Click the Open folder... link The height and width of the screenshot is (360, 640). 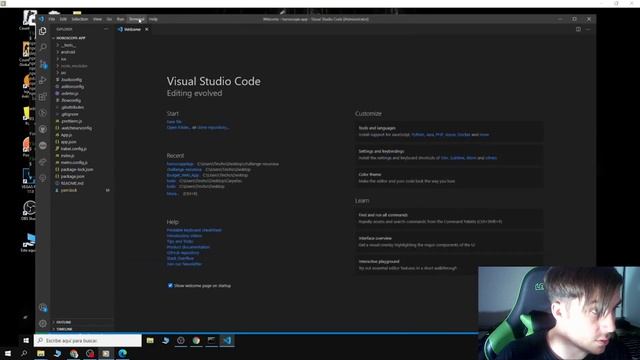click(x=178, y=127)
